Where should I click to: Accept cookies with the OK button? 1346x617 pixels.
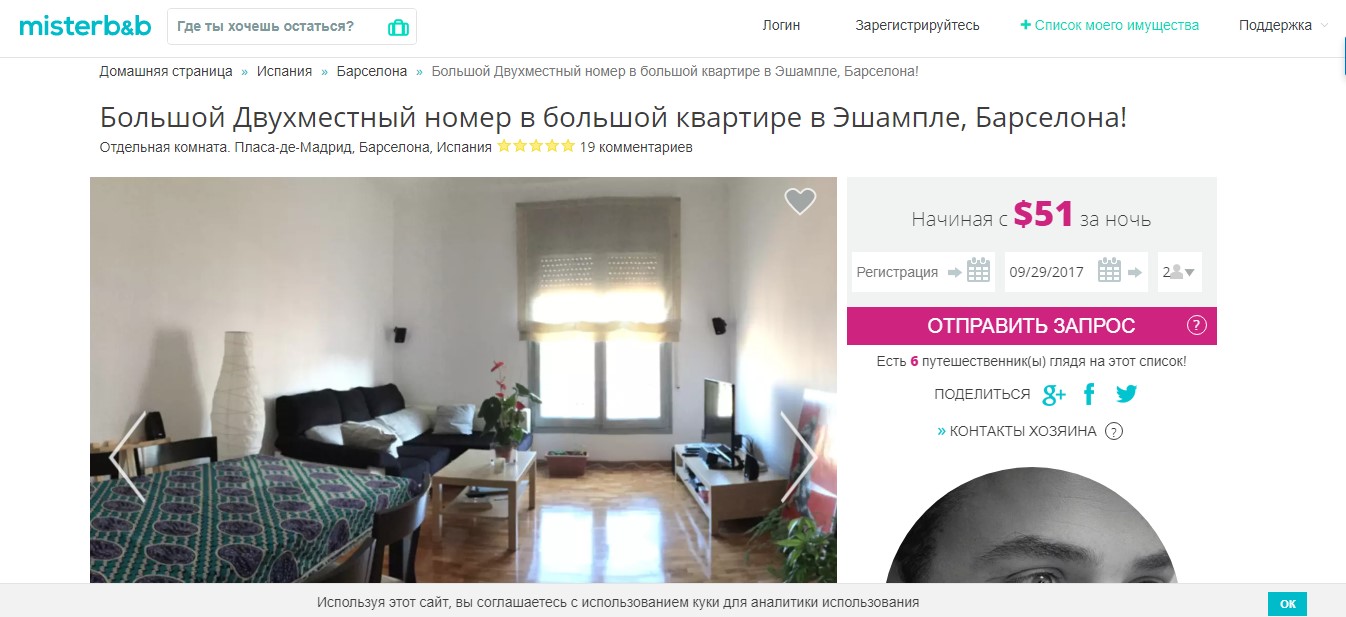(x=1287, y=603)
